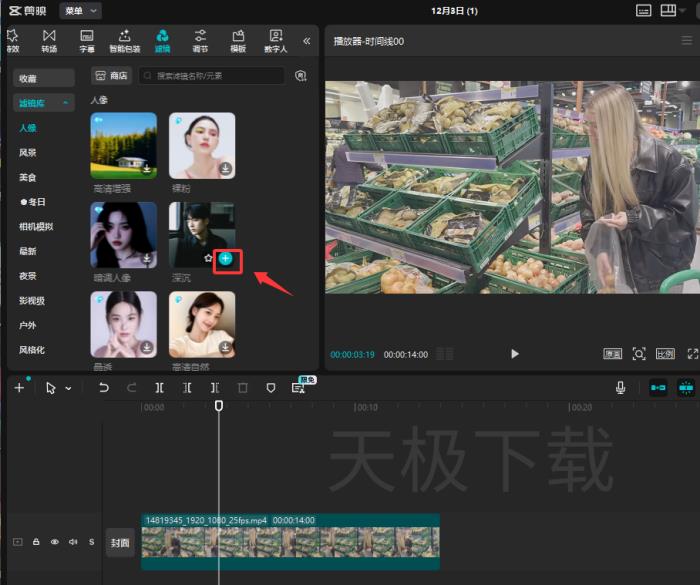The image size is (700, 585).
Task: Open the 菜单 dropdown menu
Action: (x=80, y=11)
